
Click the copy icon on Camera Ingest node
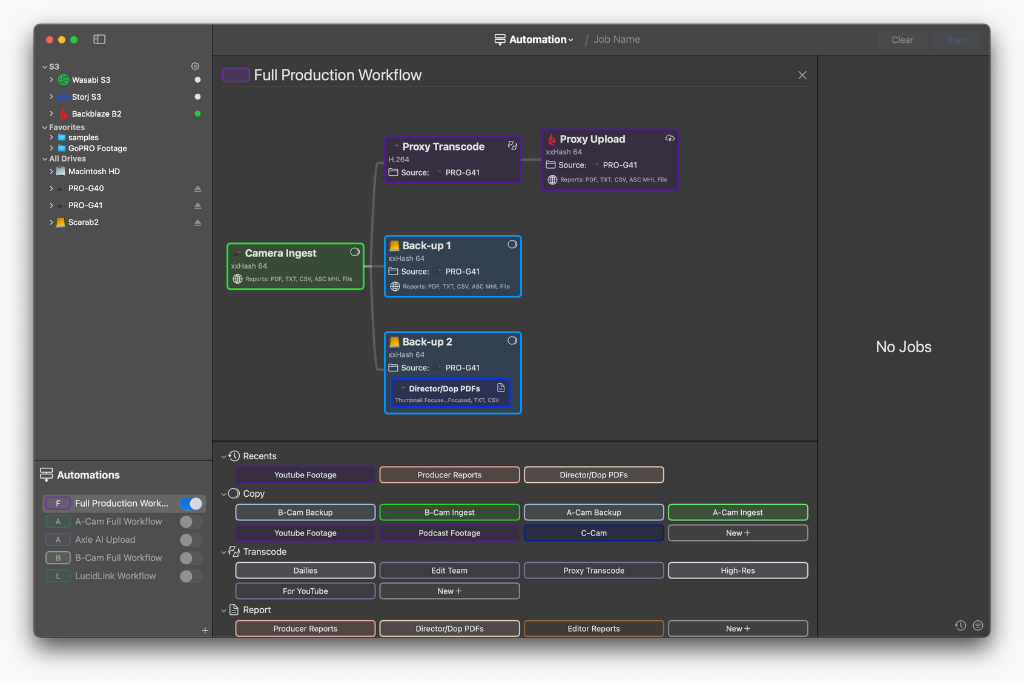coord(355,252)
